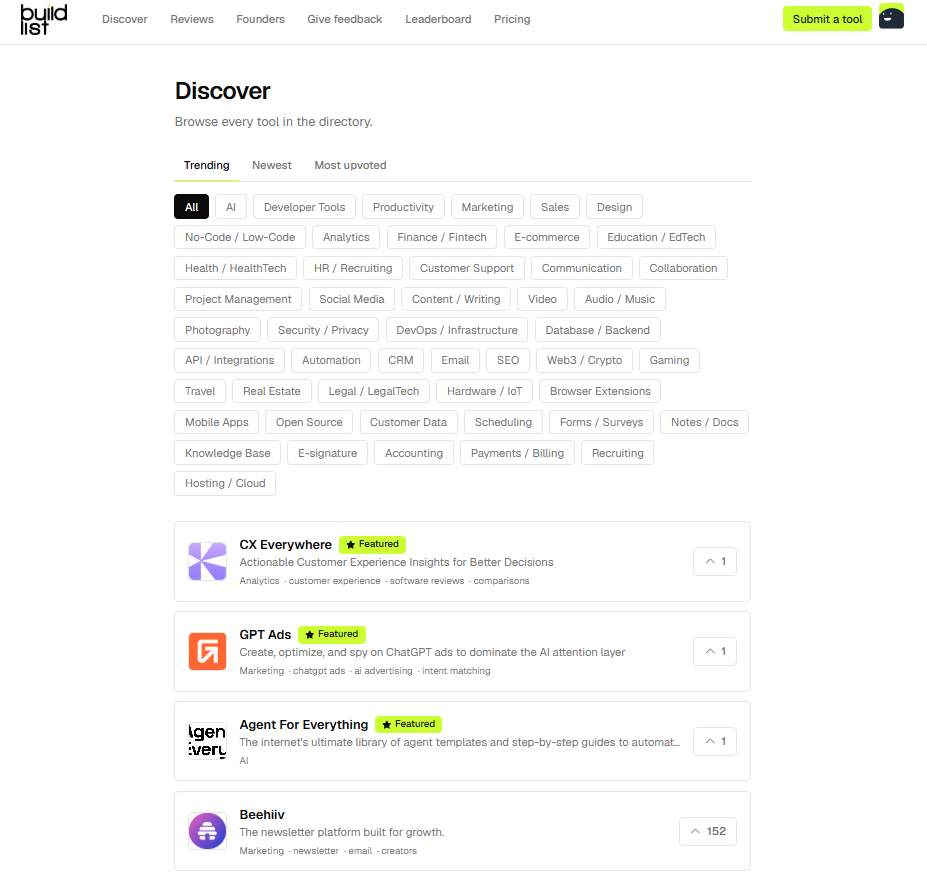
Task: Filter by Education / EdTech
Action: pyautogui.click(x=656, y=237)
